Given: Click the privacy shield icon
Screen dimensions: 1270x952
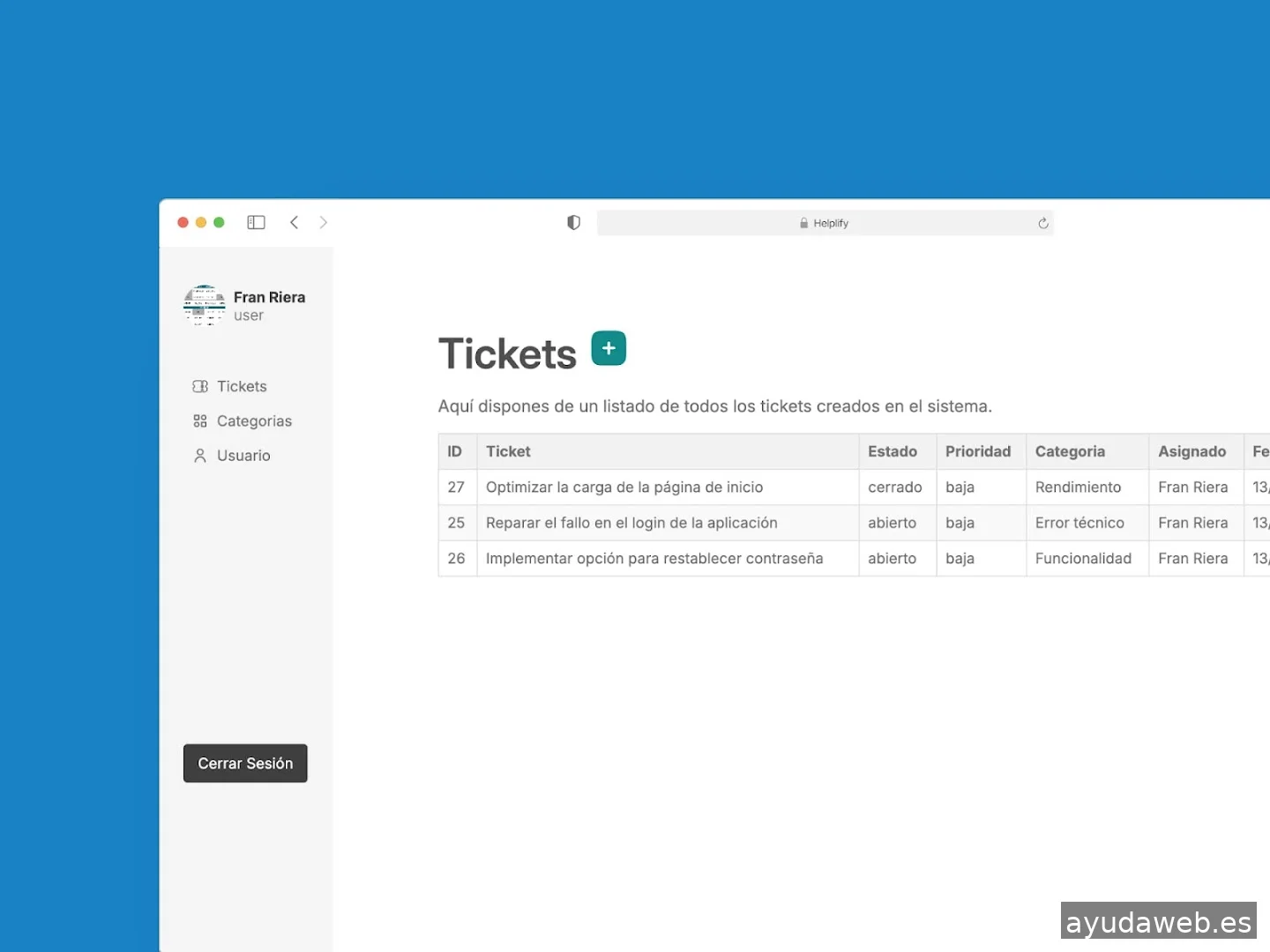Looking at the screenshot, I should [x=573, y=223].
